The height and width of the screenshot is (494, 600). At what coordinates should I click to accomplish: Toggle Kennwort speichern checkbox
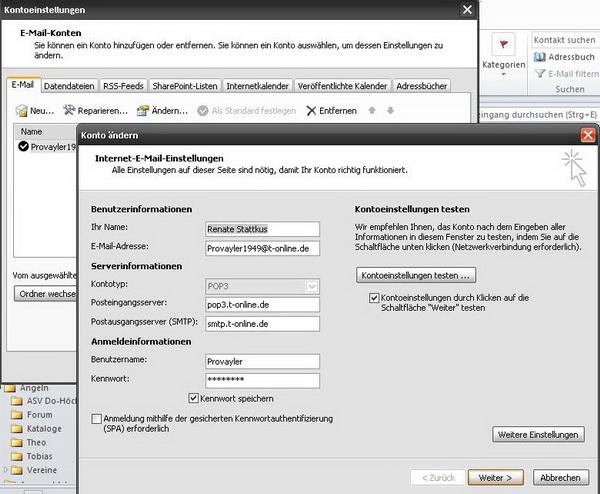pyautogui.click(x=193, y=398)
